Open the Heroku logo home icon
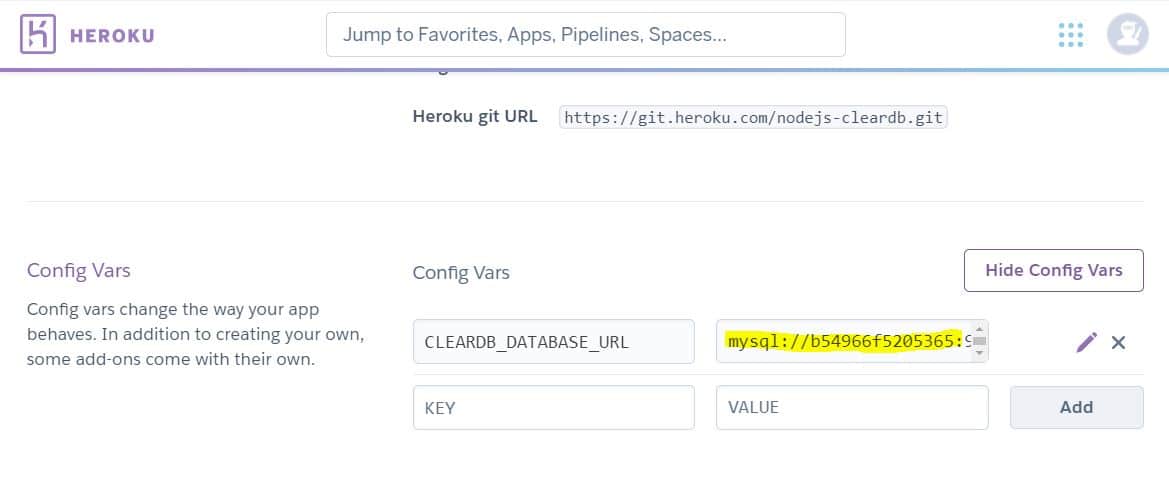Image resolution: width=1169 pixels, height=480 pixels. click(x=37, y=34)
